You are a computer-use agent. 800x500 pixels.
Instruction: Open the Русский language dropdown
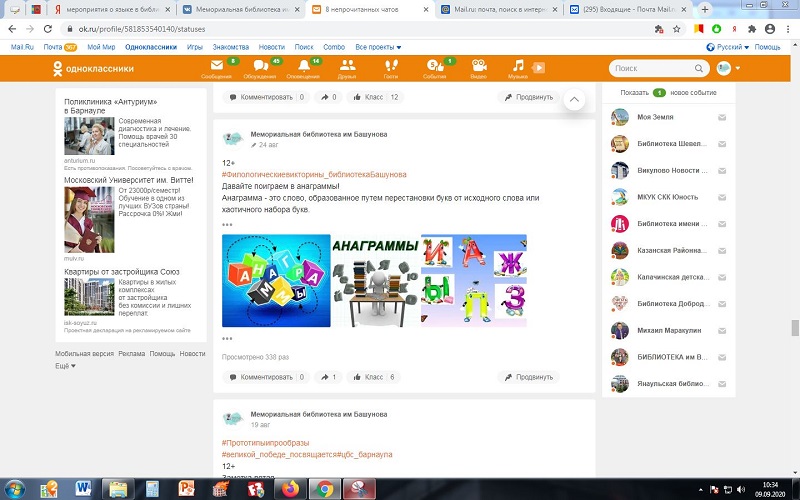728,47
